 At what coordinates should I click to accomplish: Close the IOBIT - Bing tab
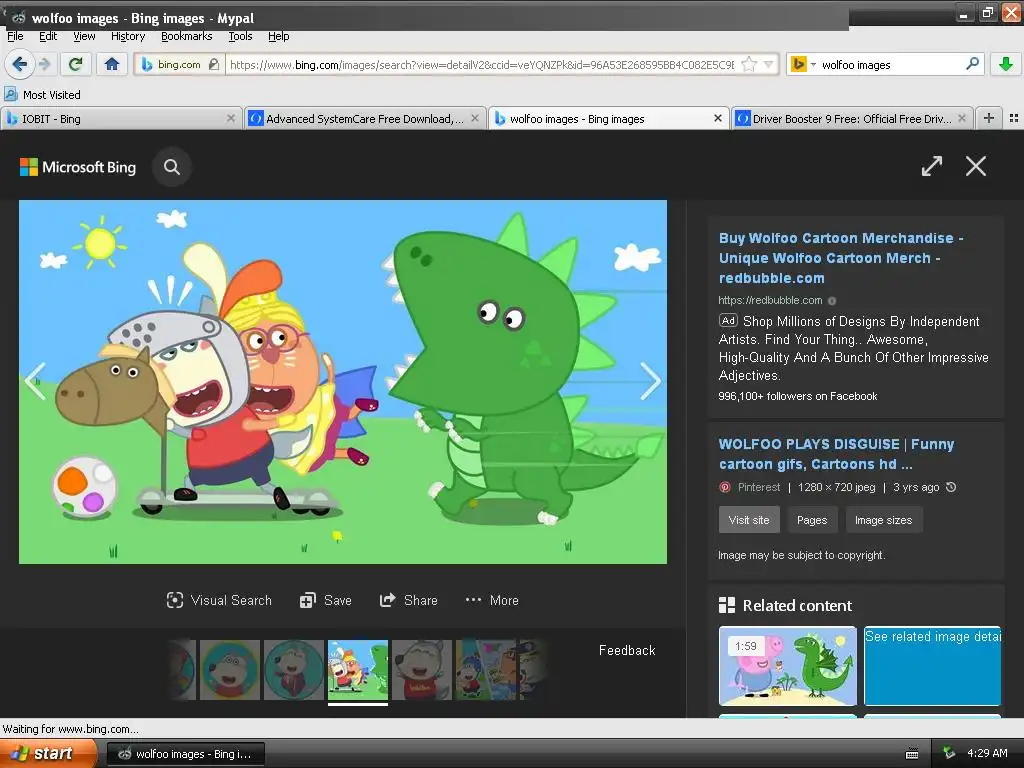[x=231, y=118]
